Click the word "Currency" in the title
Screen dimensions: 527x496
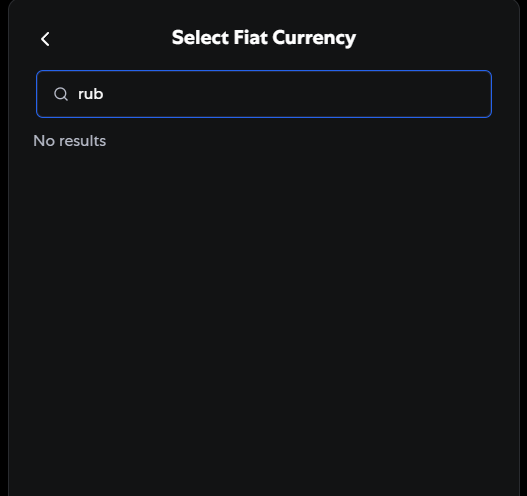(x=314, y=38)
